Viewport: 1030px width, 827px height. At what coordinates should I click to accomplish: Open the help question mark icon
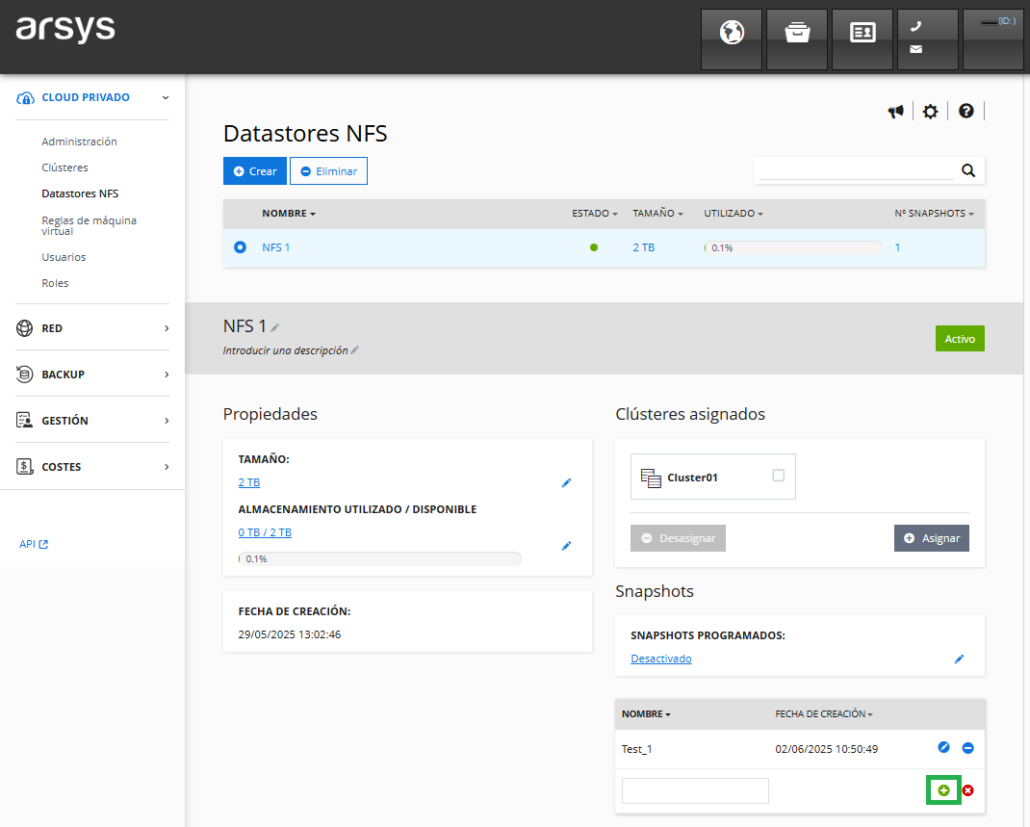(966, 111)
